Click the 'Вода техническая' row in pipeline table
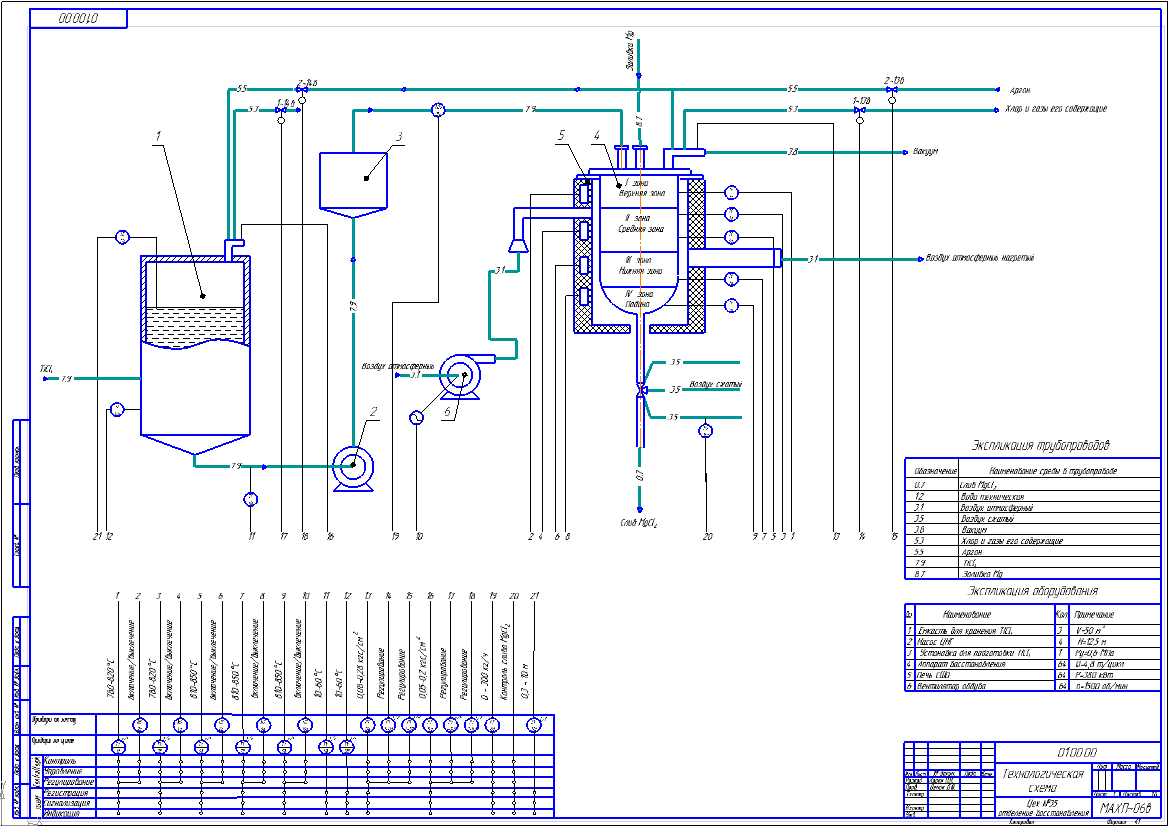The height and width of the screenshot is (826, 1168). 1032,496
